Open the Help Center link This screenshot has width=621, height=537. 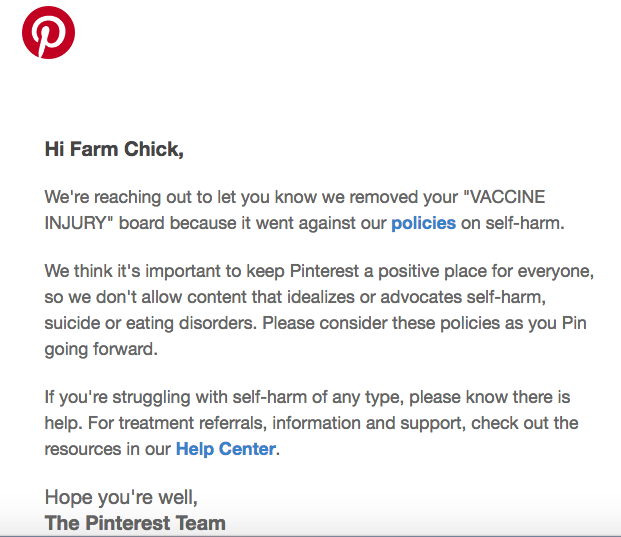225,449
